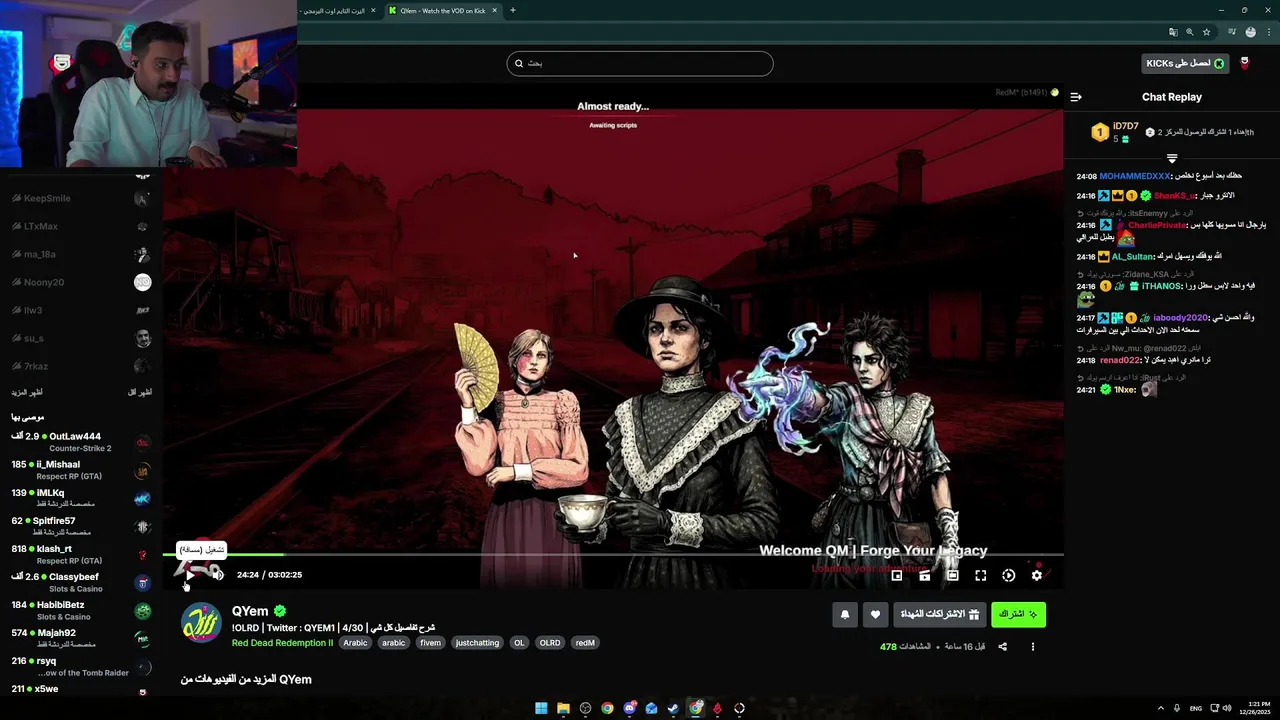Expand the gift leaderboard chevron in chat

point(1172,158)
